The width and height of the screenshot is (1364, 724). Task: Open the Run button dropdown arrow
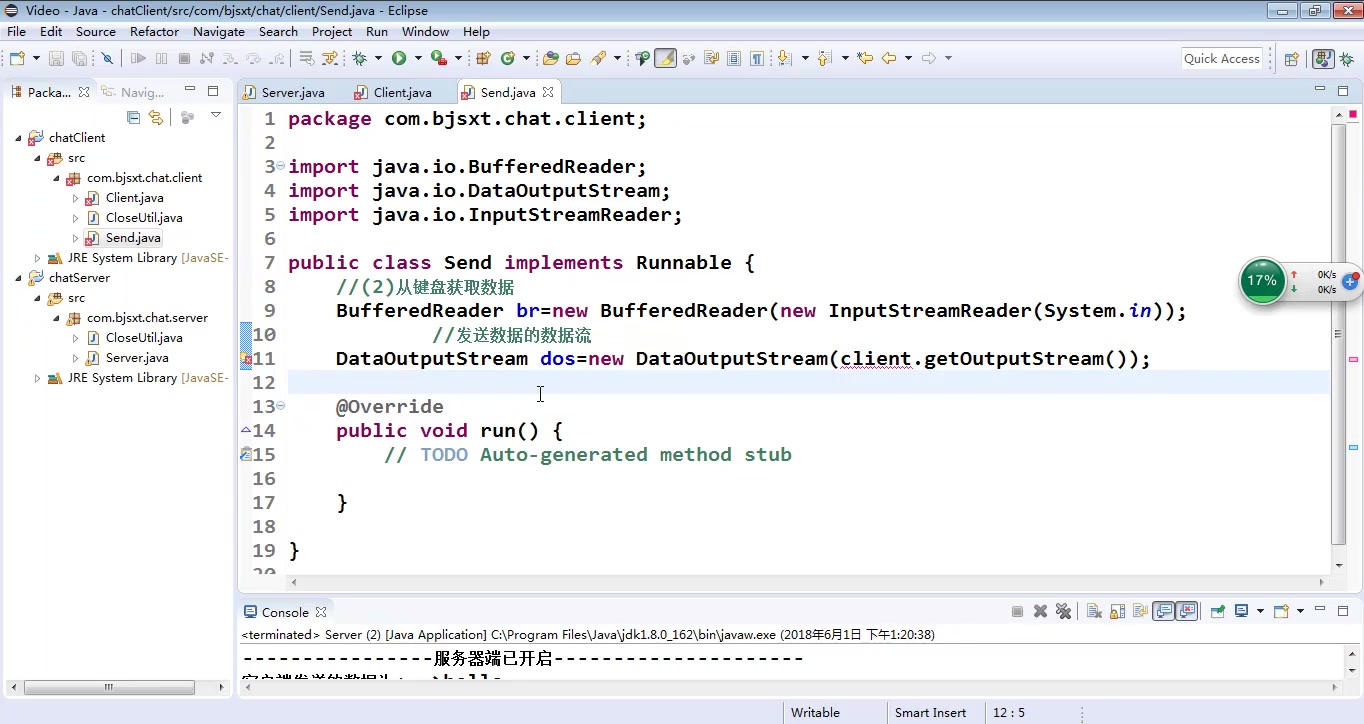click(418, 58)
